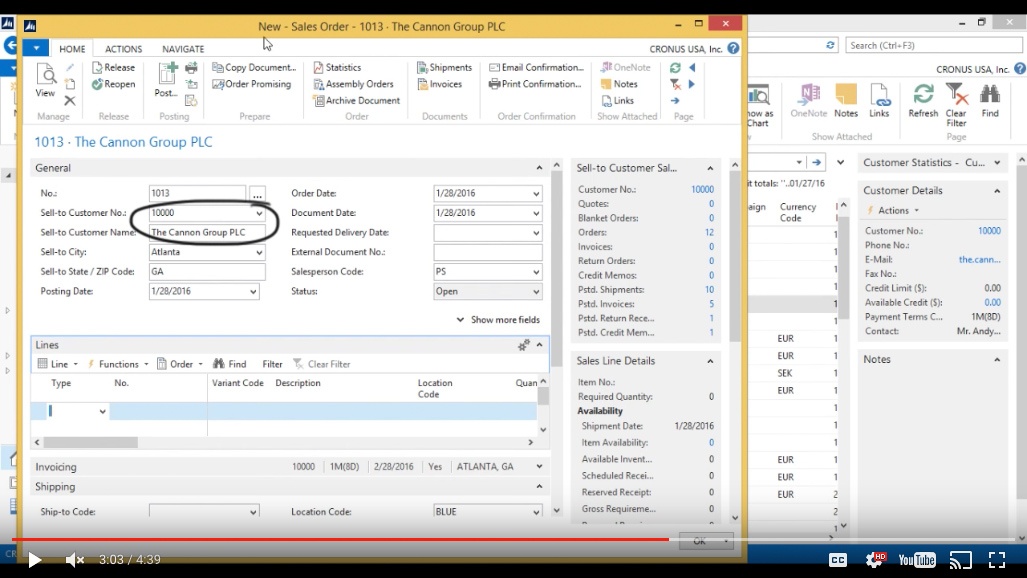The width and height of the screenshot is (1027, 578).
Task: Click the No. lookup ellipsis button
Action: coord(257,194)
